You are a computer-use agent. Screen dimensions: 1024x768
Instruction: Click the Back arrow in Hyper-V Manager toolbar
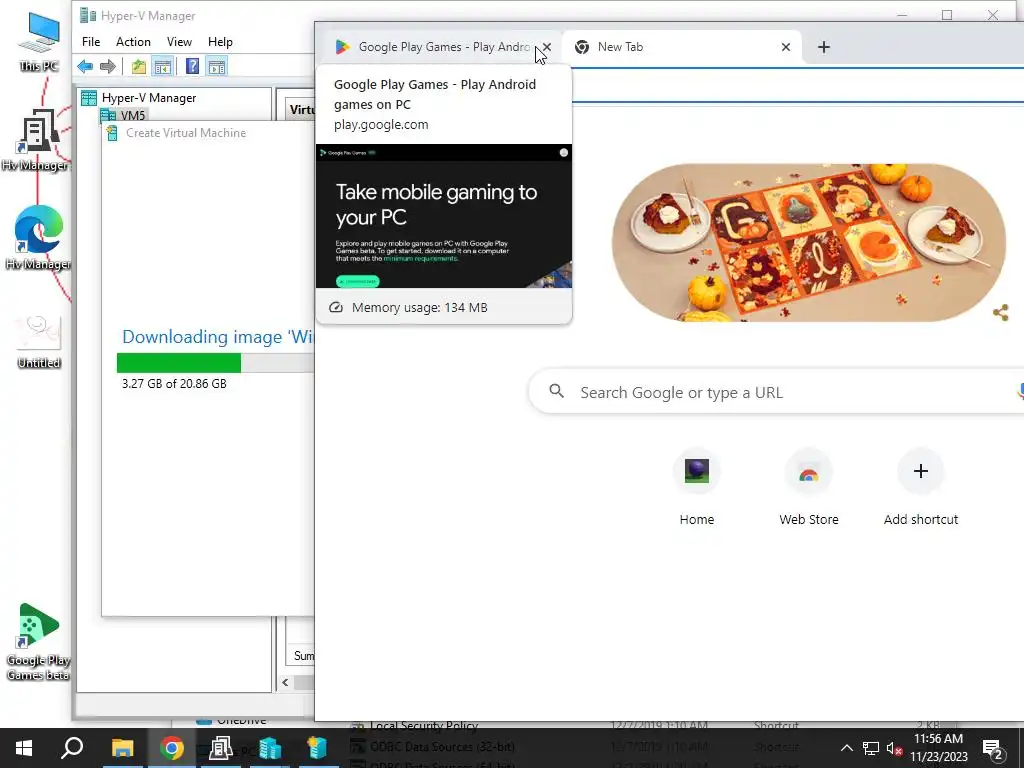pos(85,66)
